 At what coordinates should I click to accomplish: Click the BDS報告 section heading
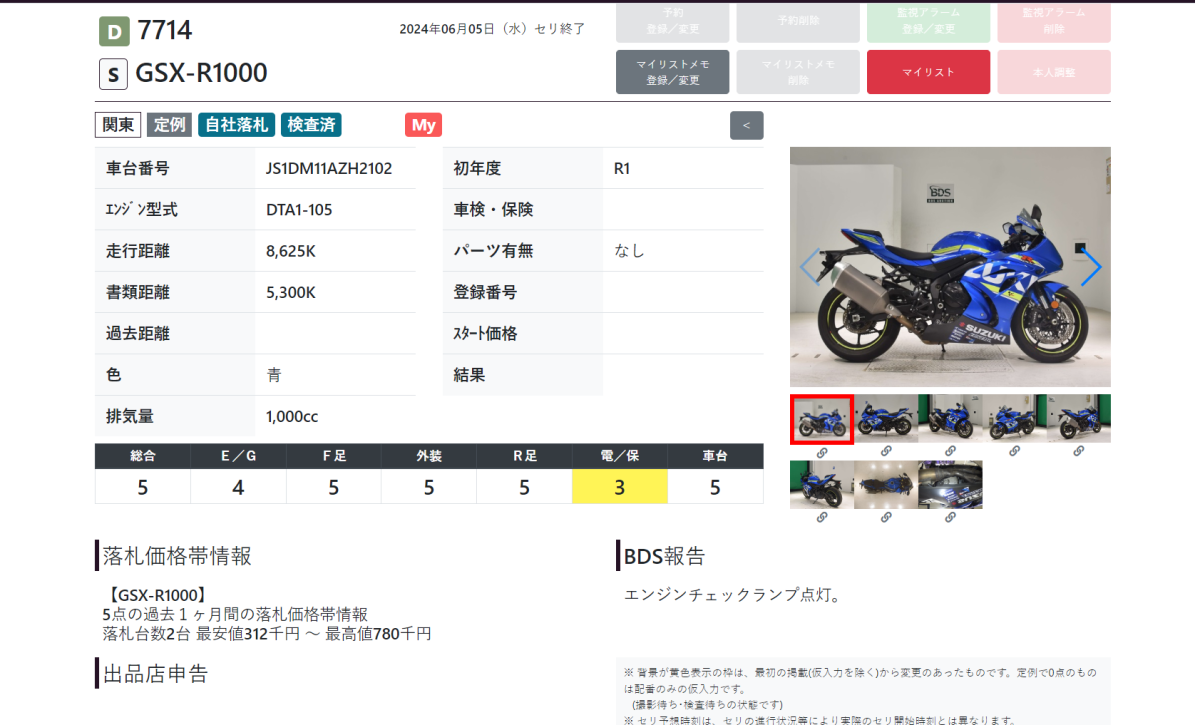click(x=664, y=555)
